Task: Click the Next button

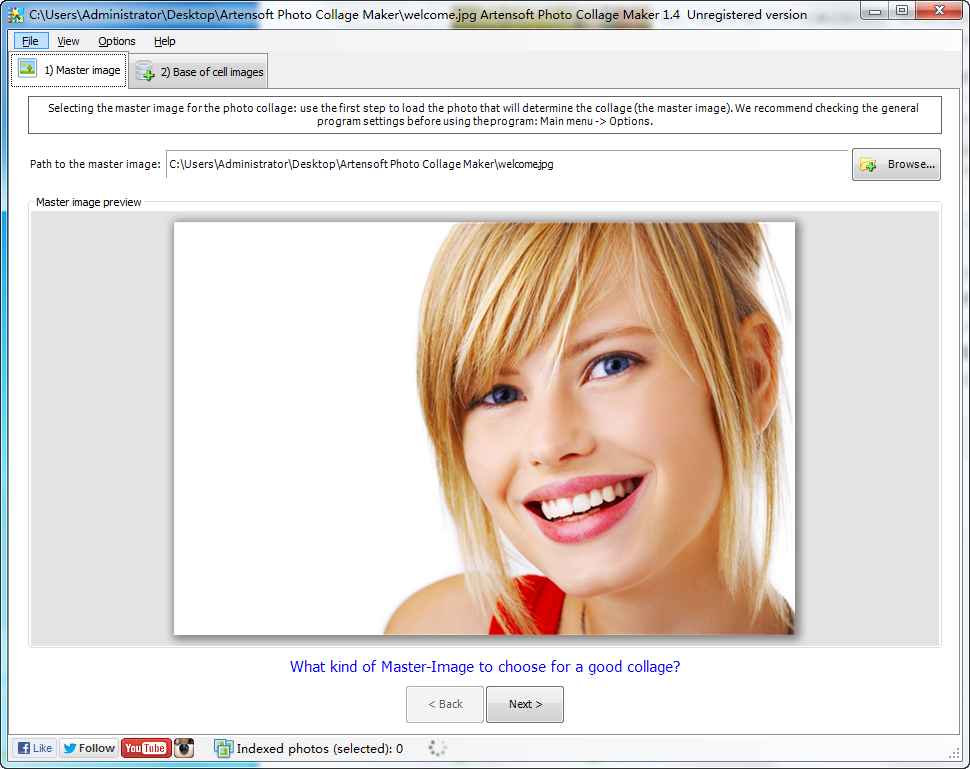Action: click(525, 704)
